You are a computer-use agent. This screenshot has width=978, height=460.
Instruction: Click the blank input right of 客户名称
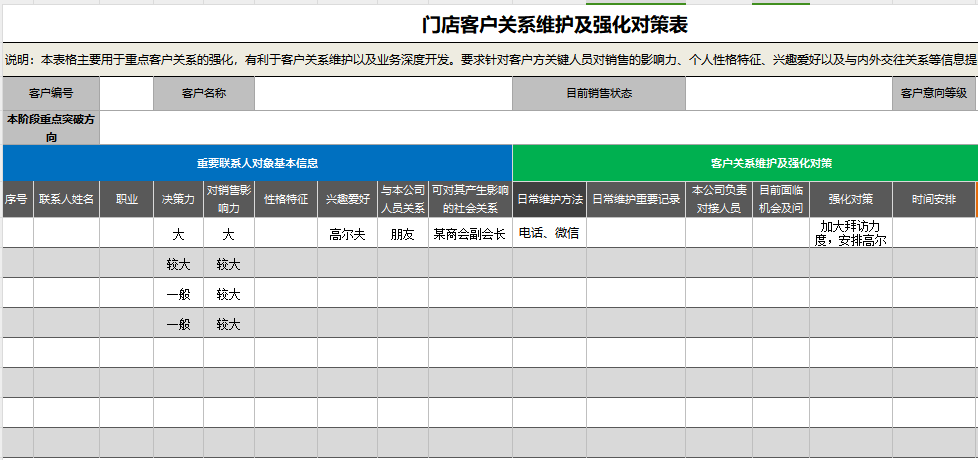click(383, 94)
